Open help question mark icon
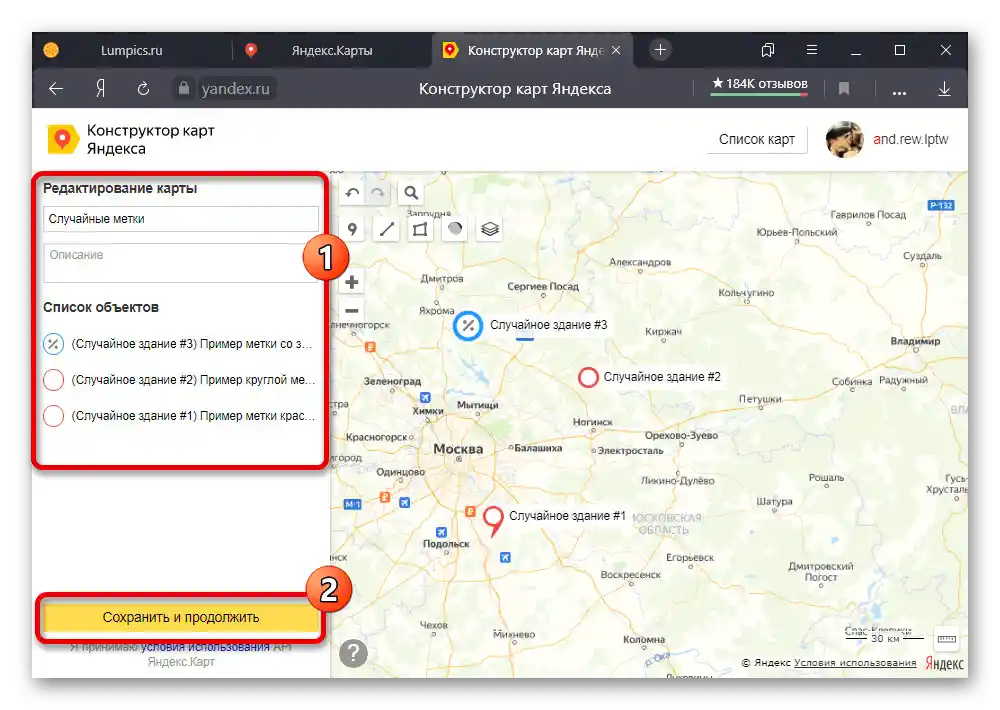Screen dimensions: 1000x710 (353, 653)
